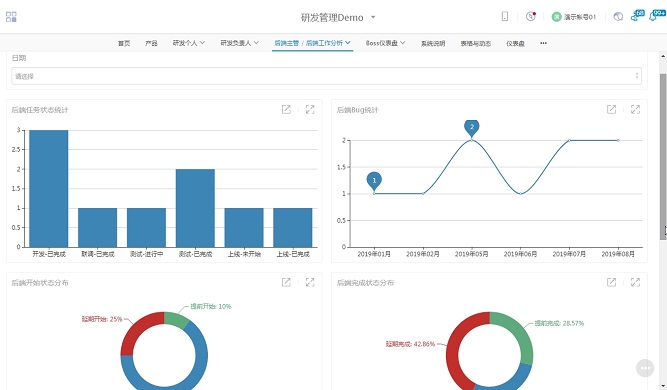The height and width of the screenshot is (390, 667).
Task: Click the 延期开始: 25% label
Action: tap(102, 319)
